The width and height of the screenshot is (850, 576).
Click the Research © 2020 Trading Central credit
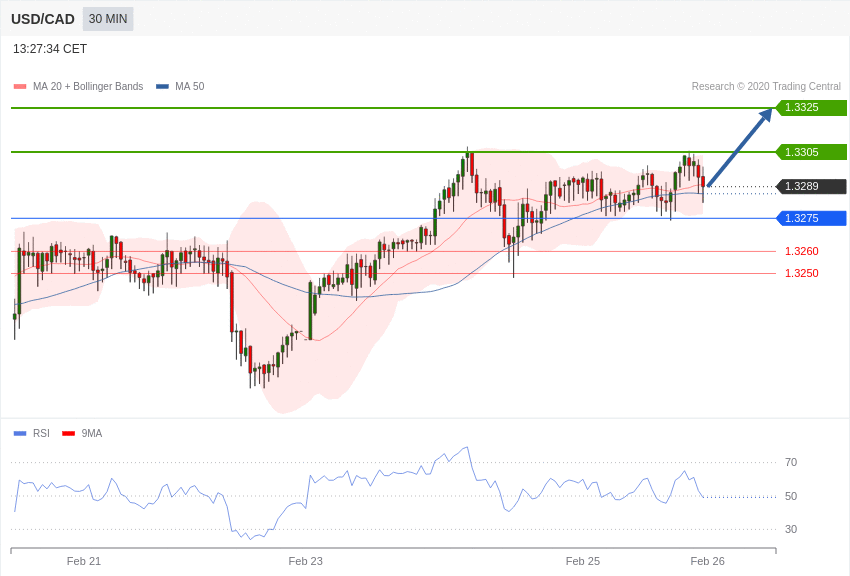pos(766,86)
